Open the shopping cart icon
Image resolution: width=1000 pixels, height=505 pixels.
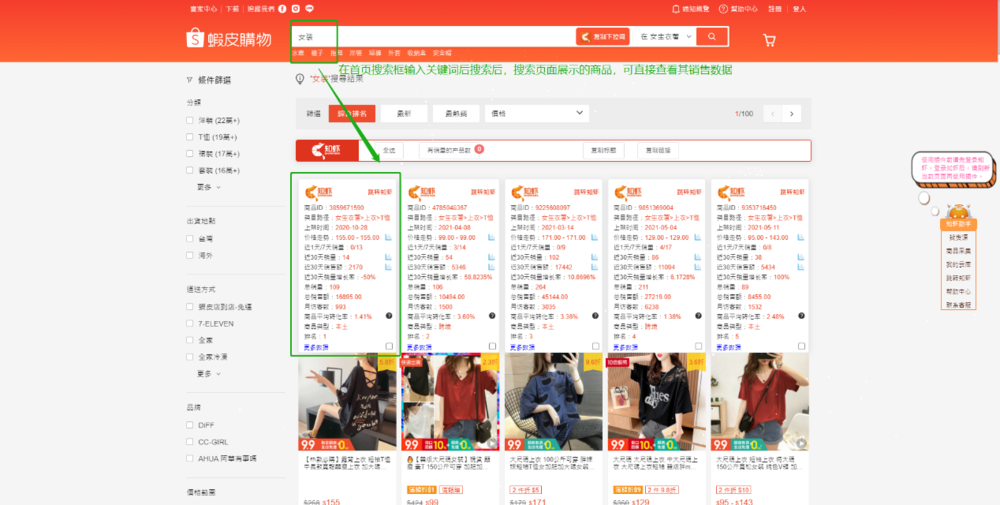point(769,40)
